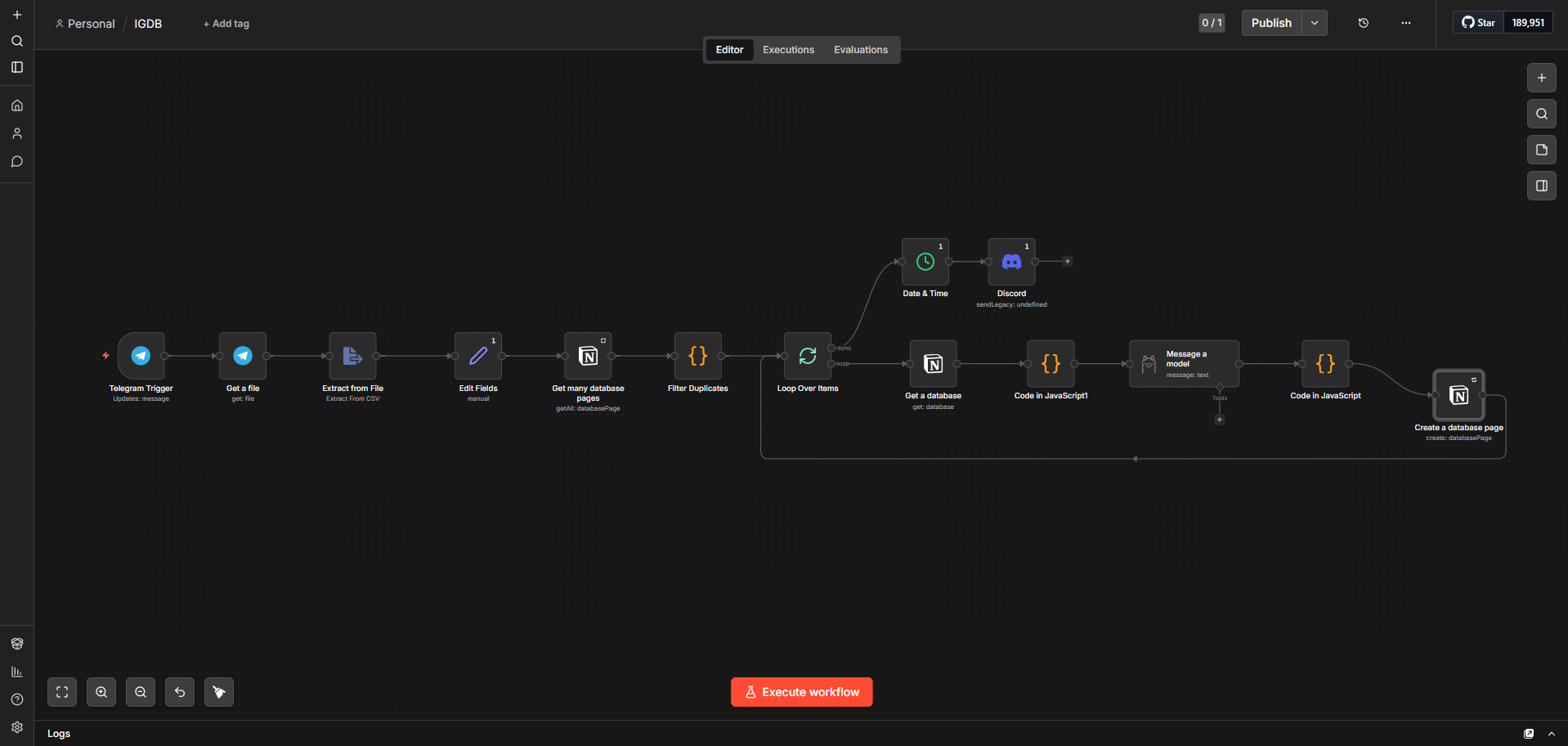Viewport: 1568px width, 746px height.
Task: Open Get many database pages Notion node
Action: pyautogui.click(x=588, y=356)
